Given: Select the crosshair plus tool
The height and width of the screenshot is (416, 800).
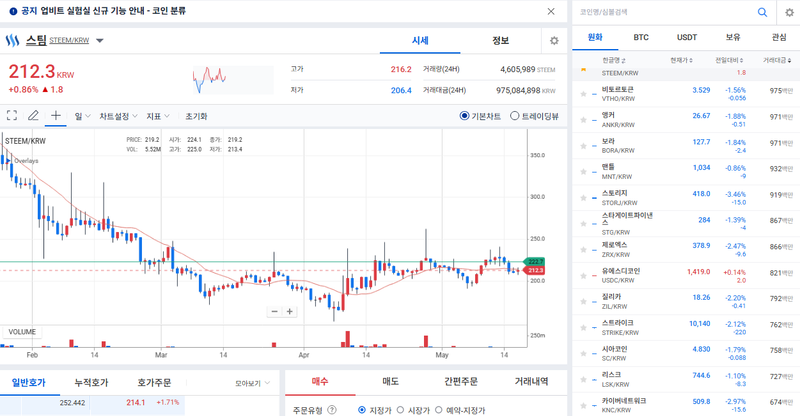Looking at the screenshot, I should coord(56,115).
